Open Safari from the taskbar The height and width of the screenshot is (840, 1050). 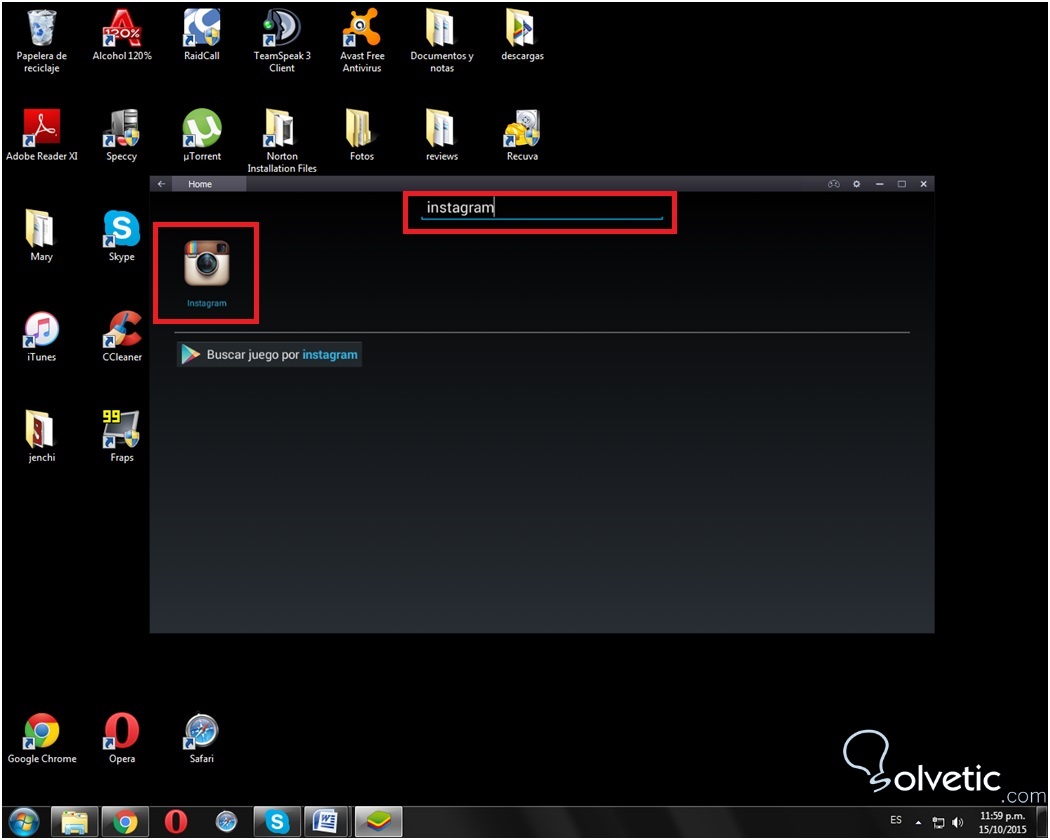(x=226, y=821)
